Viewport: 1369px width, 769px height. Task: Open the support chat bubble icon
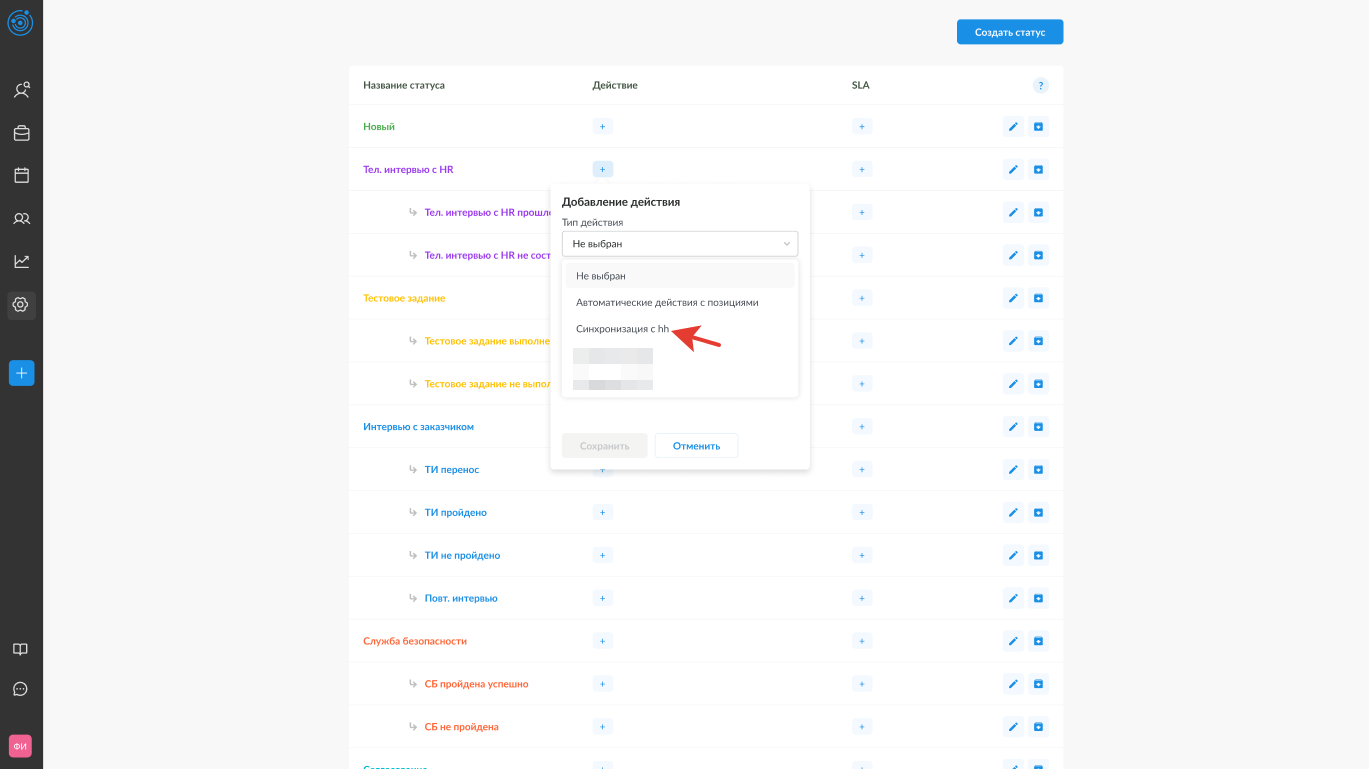(x=20, y=689)
